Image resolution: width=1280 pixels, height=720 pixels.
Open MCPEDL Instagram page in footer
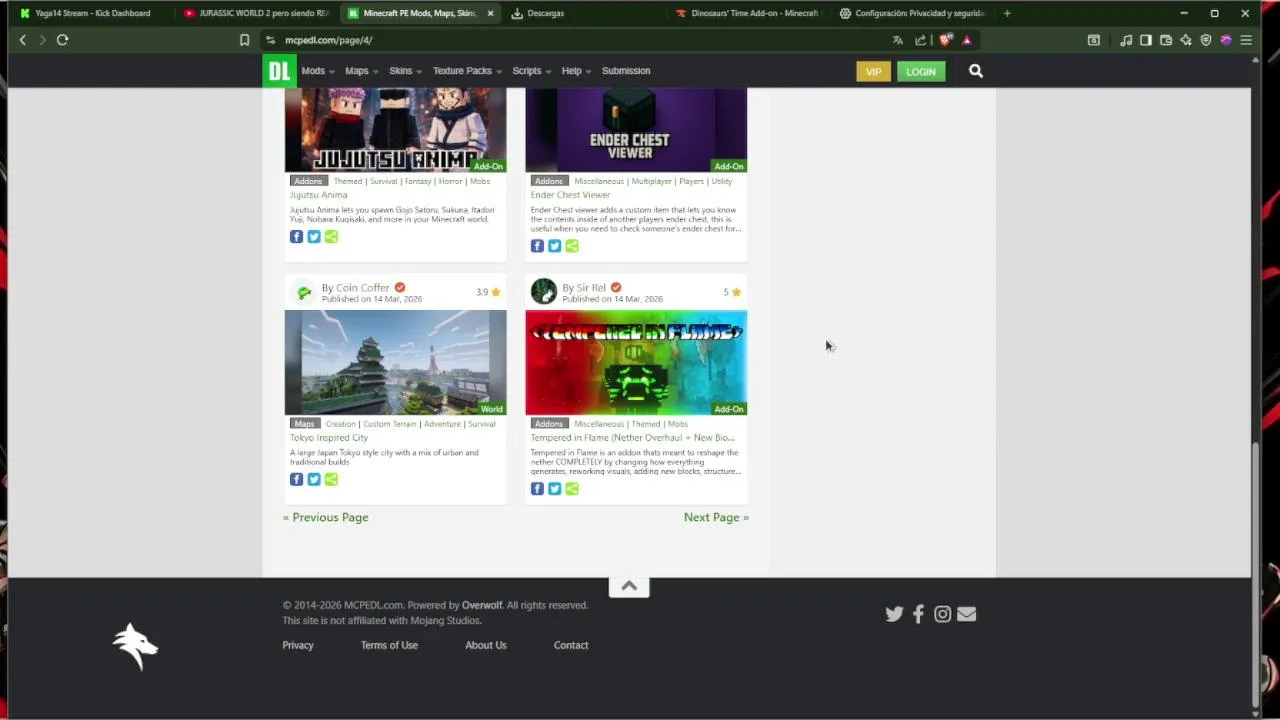tap(942, 614)
